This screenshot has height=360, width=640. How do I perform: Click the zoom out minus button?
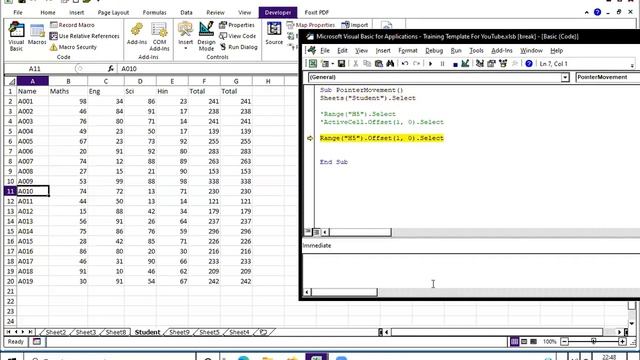(564, 342)
